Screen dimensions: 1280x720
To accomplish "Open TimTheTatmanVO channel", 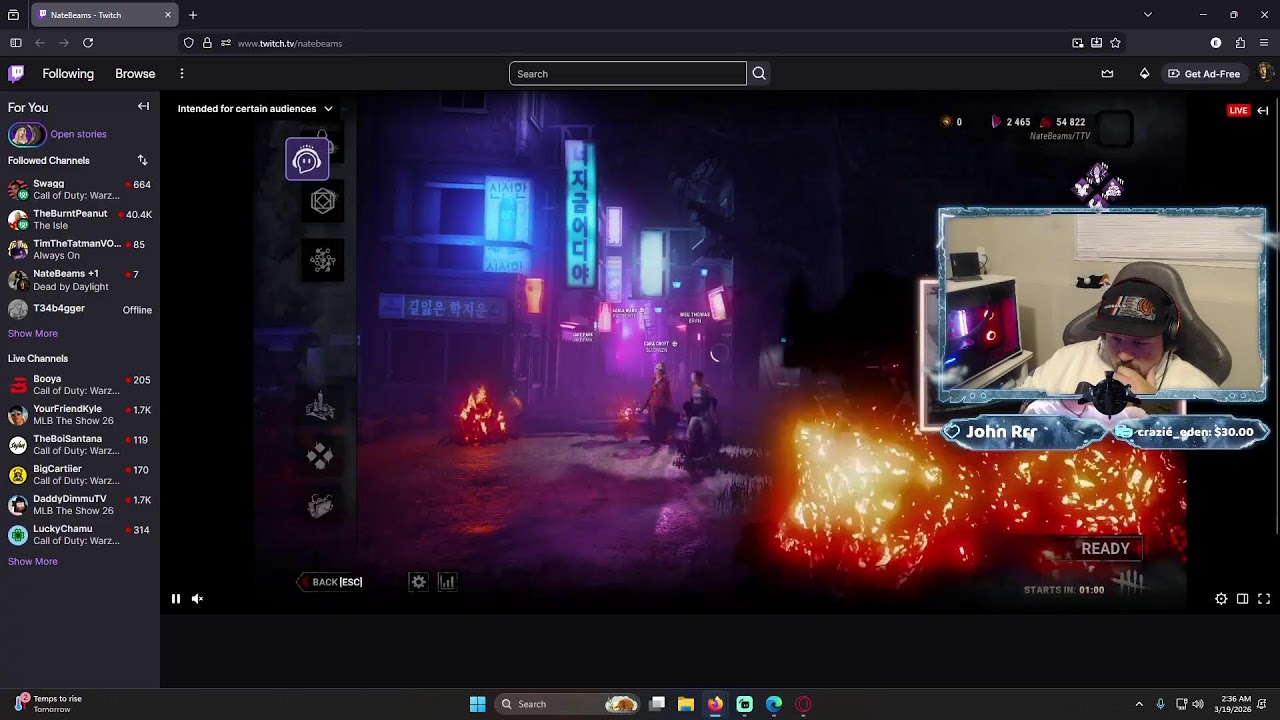I will click(80, 249).
